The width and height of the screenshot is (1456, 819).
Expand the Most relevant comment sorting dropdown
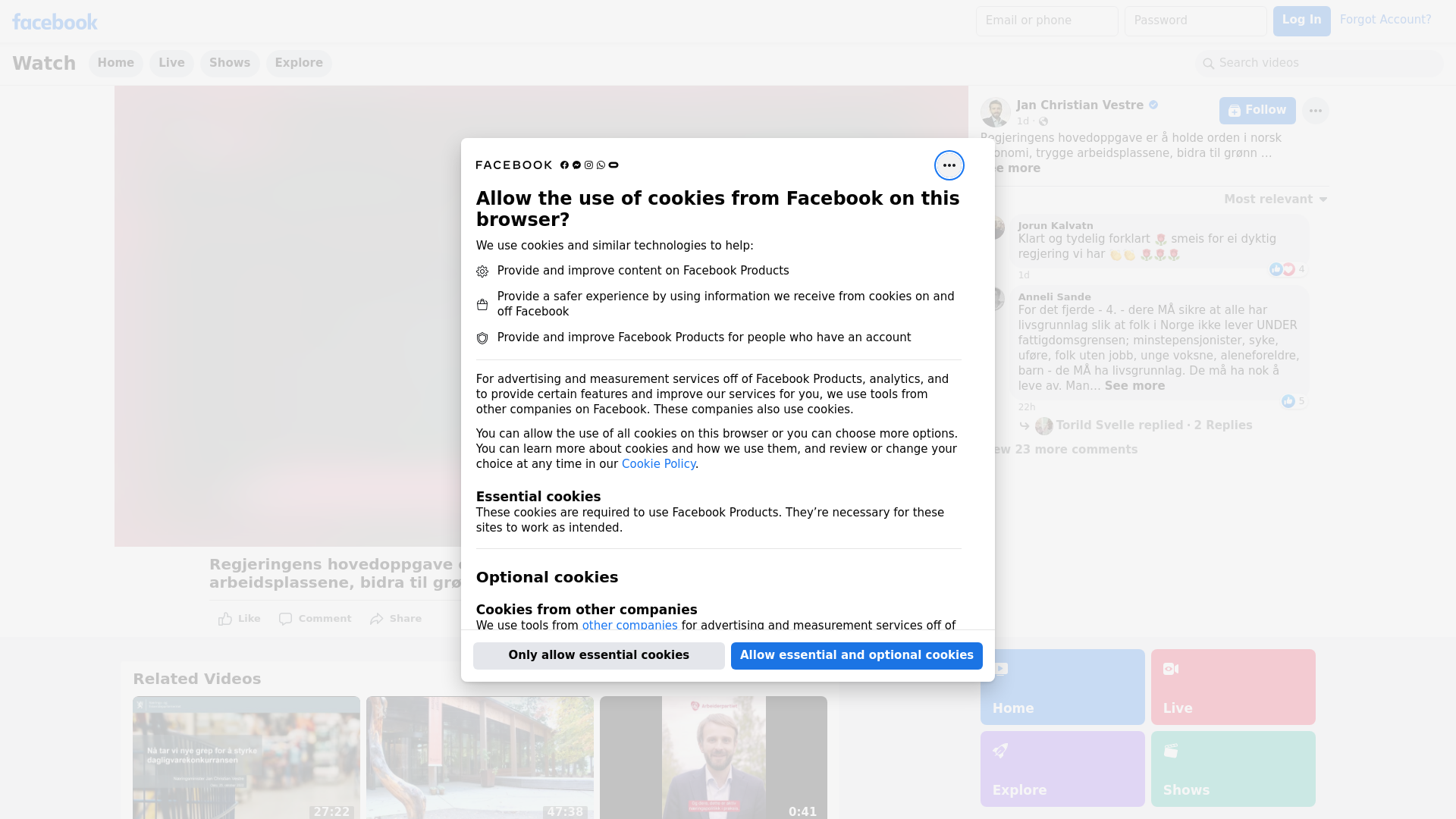[x=1276, y=199]
